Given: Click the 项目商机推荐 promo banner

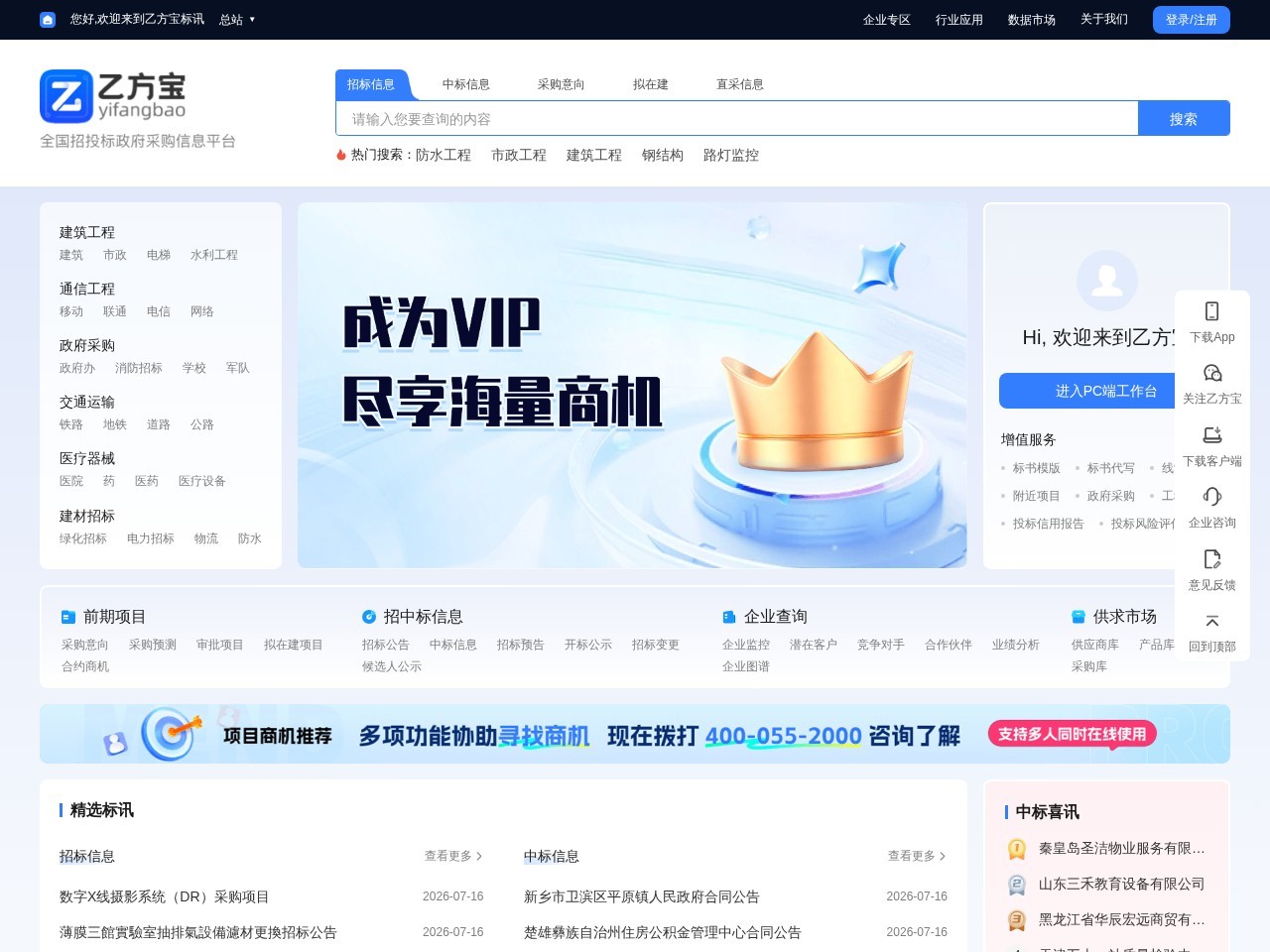Looking at the screenshot, I should pyautogui.click(x=635, y=734).
